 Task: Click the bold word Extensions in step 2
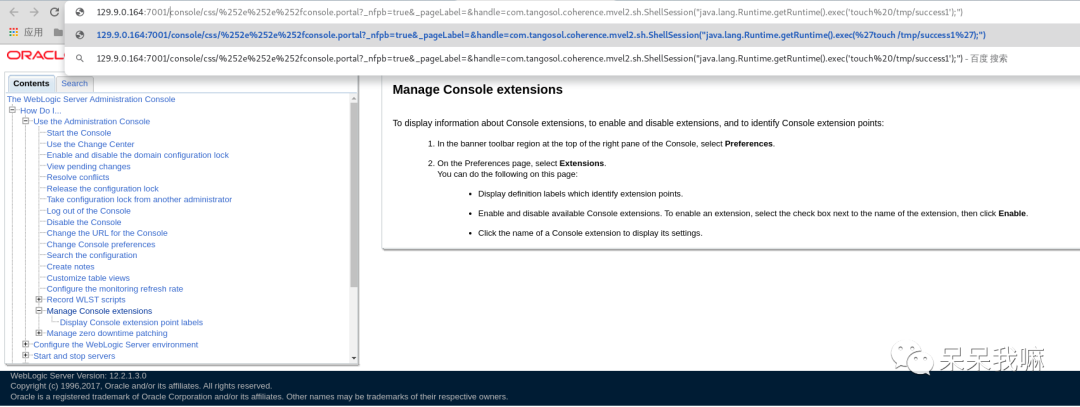pyautogui.click(x=582, y=163)
